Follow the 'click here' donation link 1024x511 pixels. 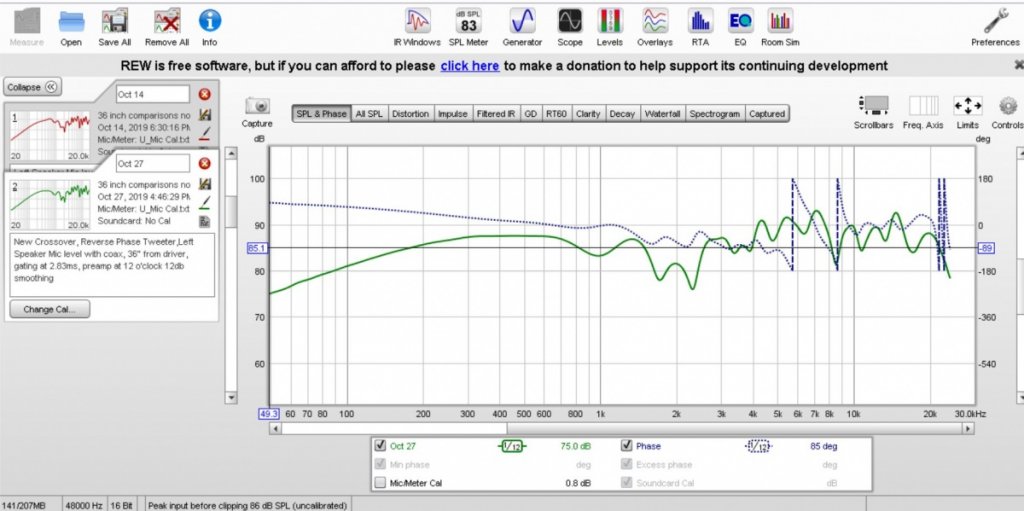pos(470,66)
